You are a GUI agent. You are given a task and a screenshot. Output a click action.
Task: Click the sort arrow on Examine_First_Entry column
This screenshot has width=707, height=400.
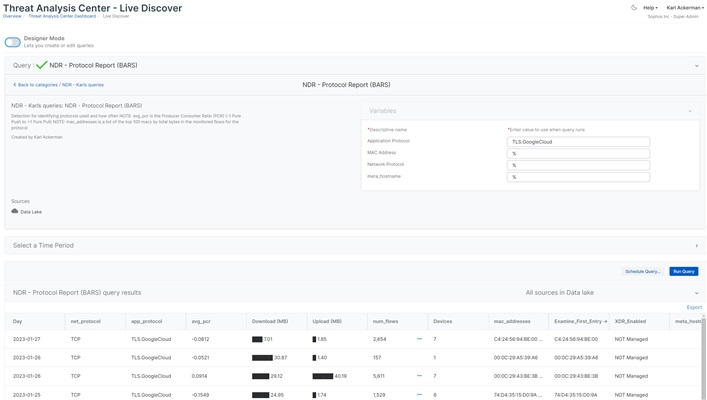tap(606, 321)
